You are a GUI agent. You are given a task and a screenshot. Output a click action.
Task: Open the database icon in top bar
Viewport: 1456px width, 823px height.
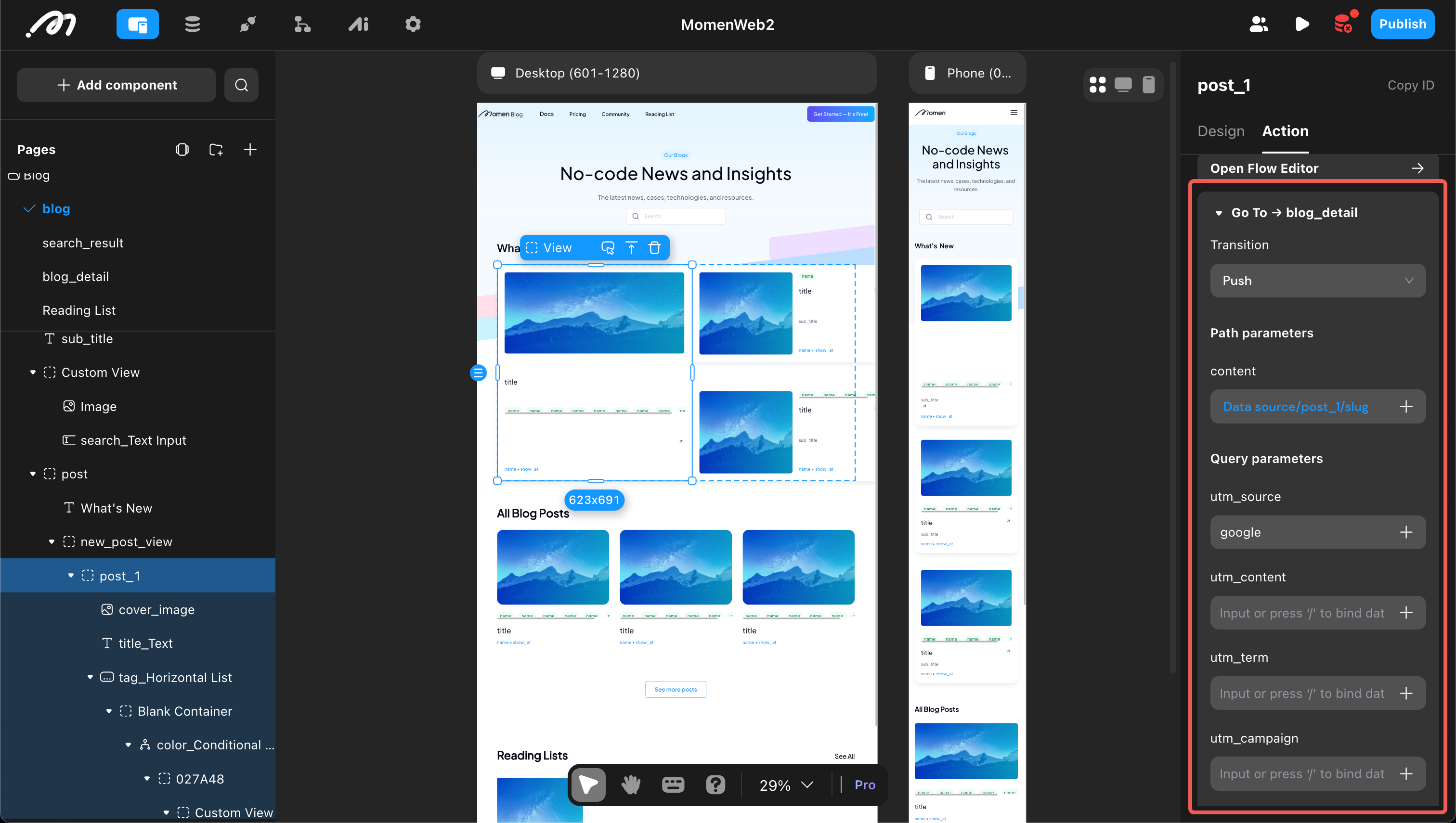coord(192,25)
